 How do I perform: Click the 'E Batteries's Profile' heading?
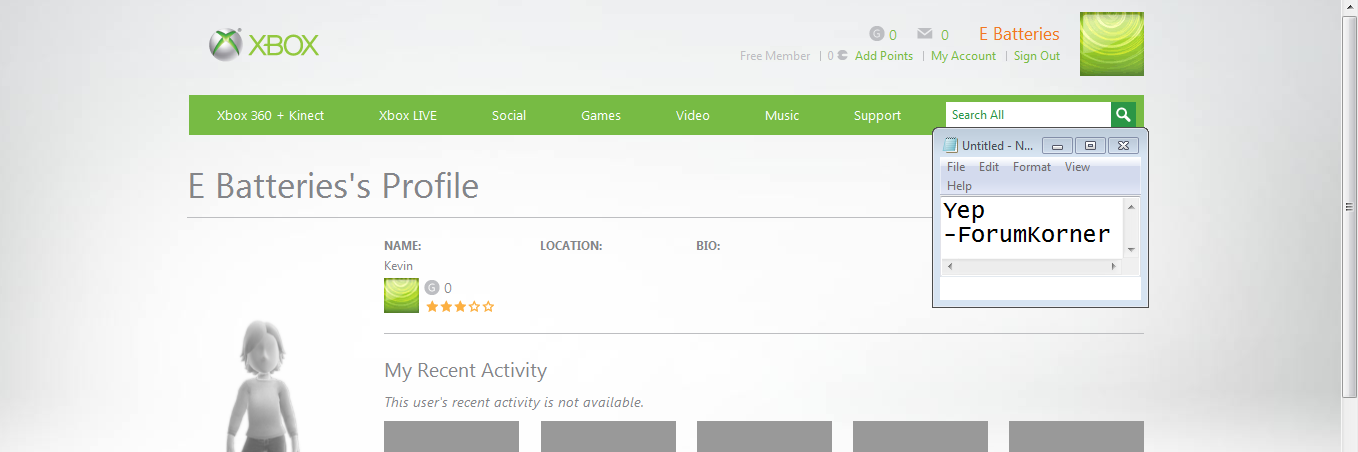(x=333, y=186)
